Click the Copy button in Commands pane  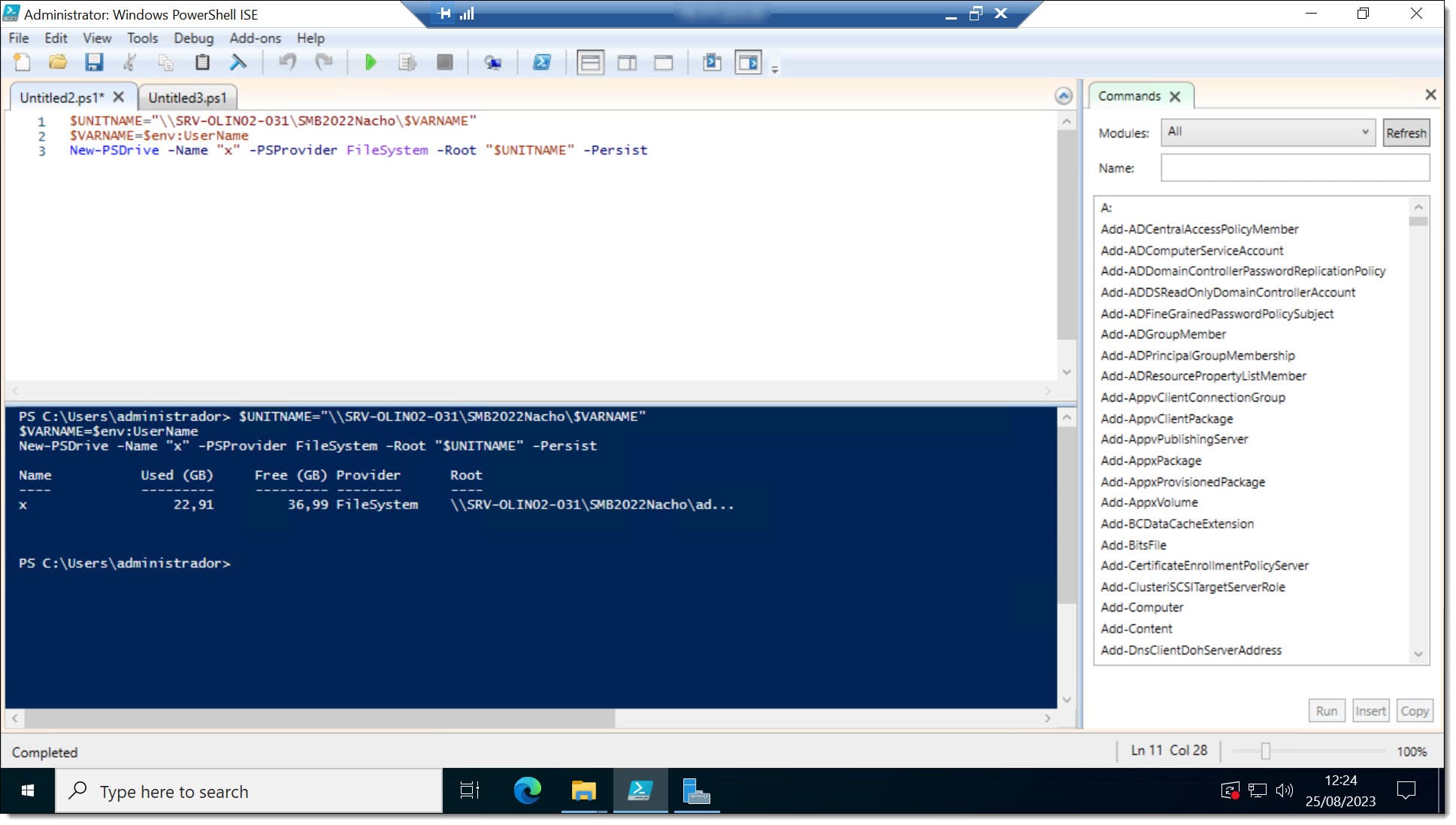(x=1414, y=711)
